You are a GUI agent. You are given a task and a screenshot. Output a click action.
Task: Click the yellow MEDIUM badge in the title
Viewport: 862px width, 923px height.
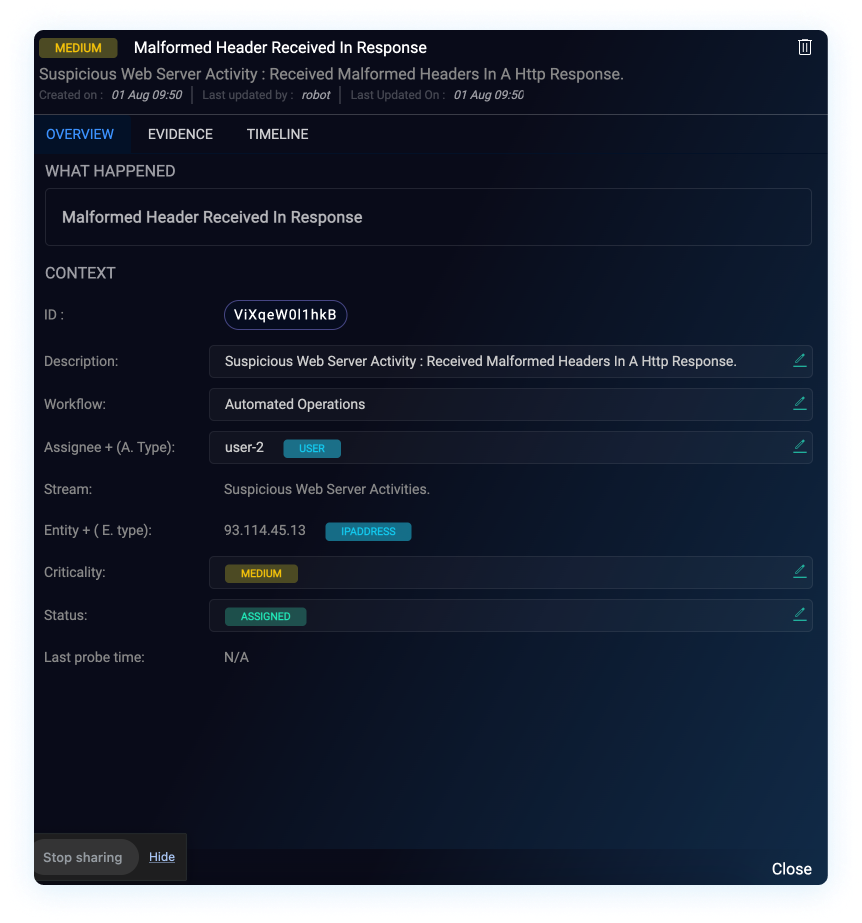(x=78, y=48)
